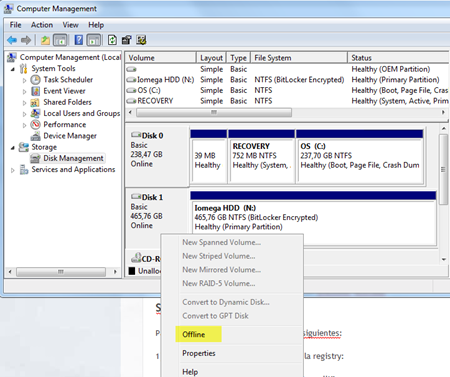The width and height of the screenshot is (450, 377).
Task: Click the Iomega HDD (N:) volume row icon
Action: 132,80
